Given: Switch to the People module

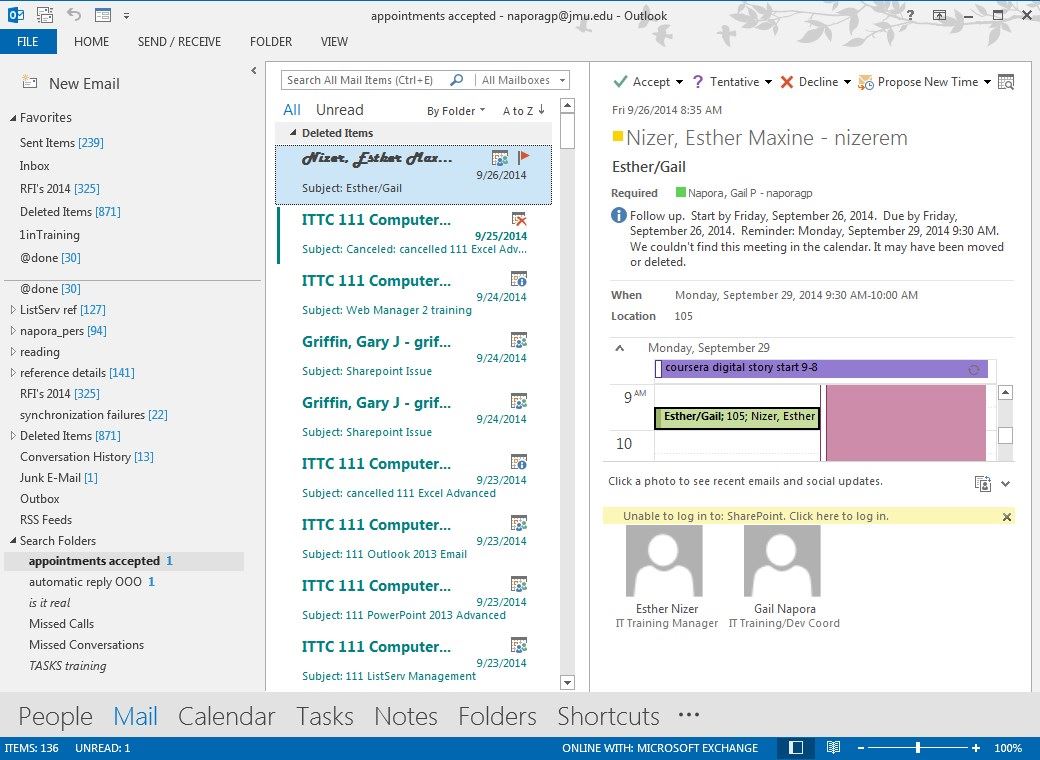Looking at the screenshot, I should click(55, 716).
